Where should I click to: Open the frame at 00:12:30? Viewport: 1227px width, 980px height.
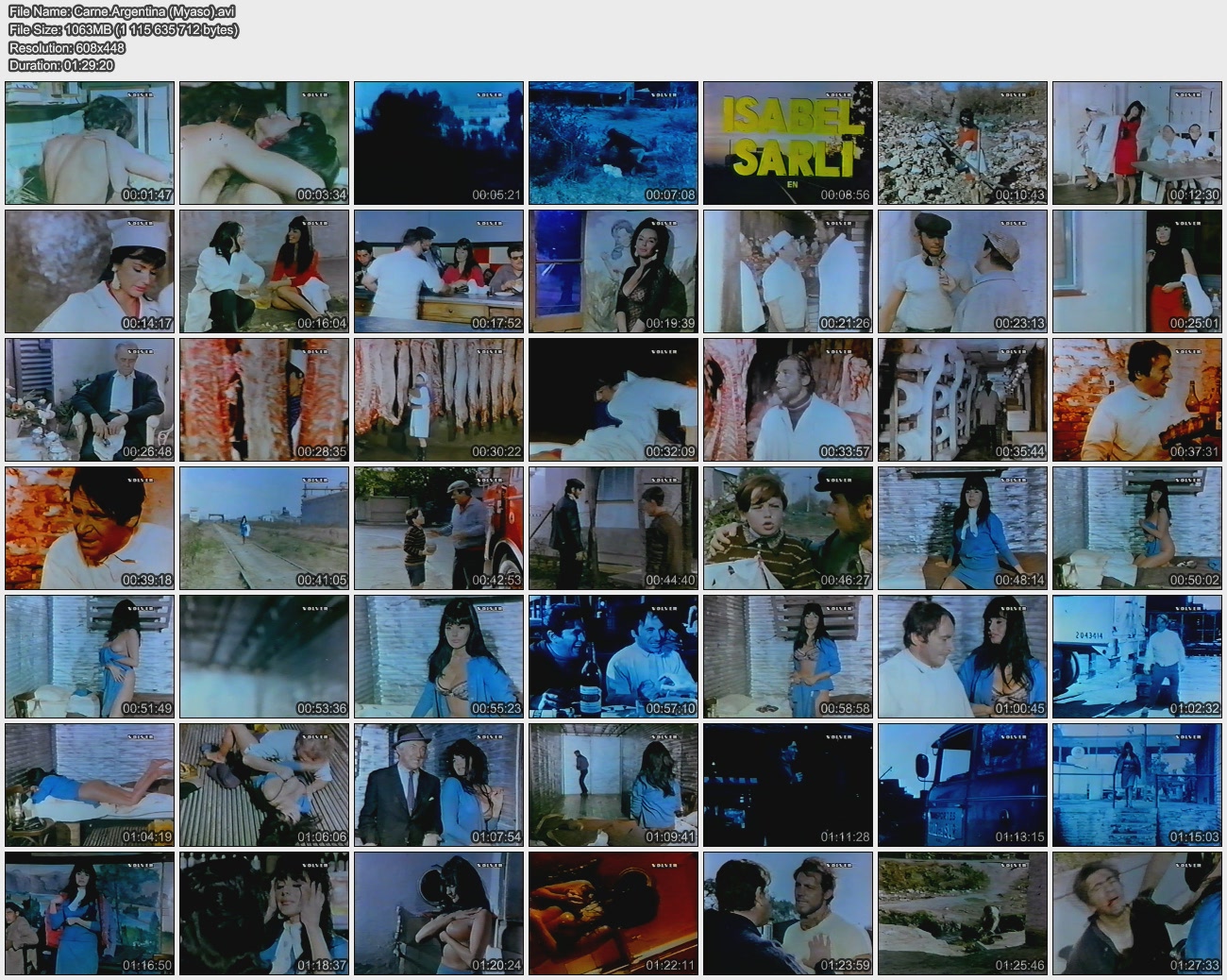(x=1137, y=143)
